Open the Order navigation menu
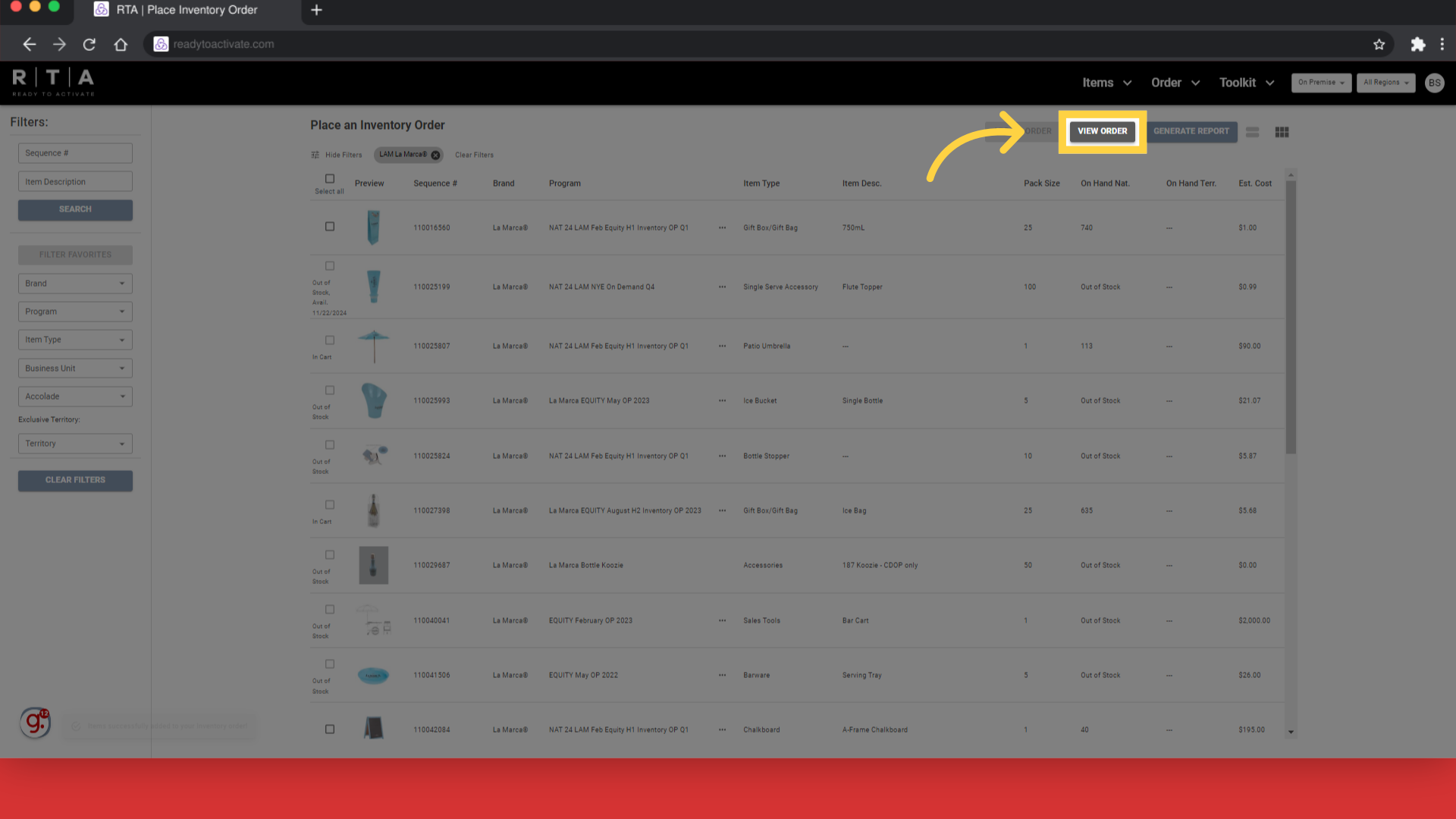 click(1175, 83)
